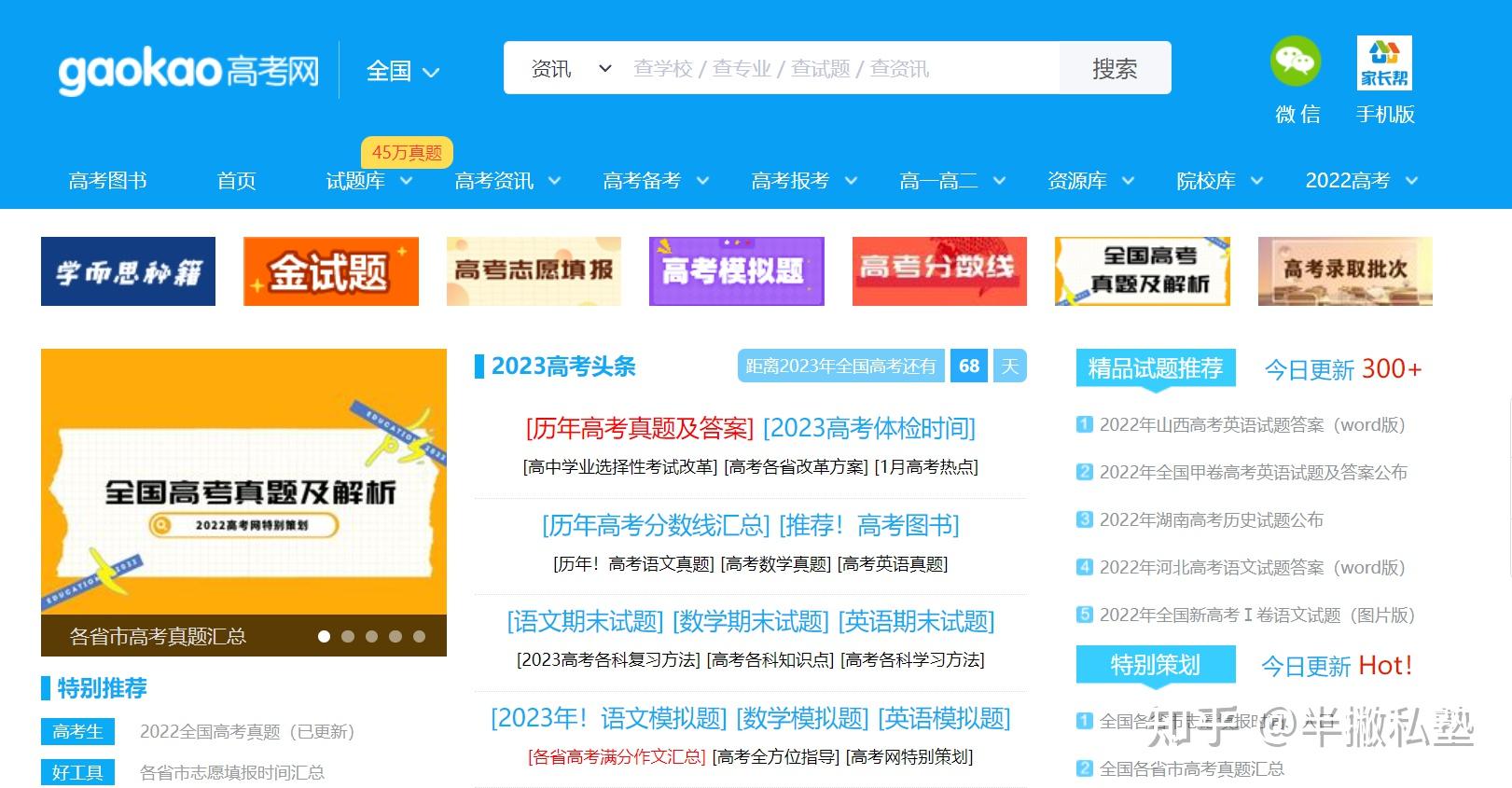The height and width of the screenshot is (788, 1512).
Task: Focus the 查学校/查专业 search field
Action: pos(839,68)
